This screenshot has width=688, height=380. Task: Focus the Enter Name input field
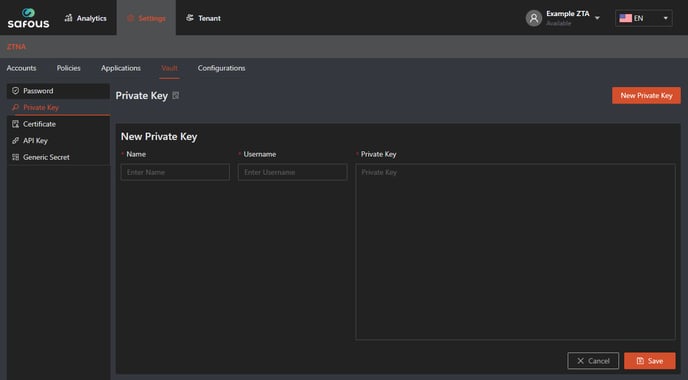click(x=175, y=172)
